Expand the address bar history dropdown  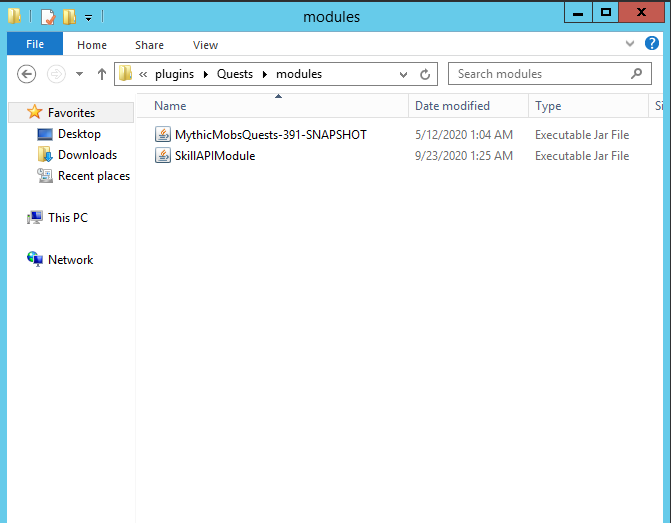point(403,74)
